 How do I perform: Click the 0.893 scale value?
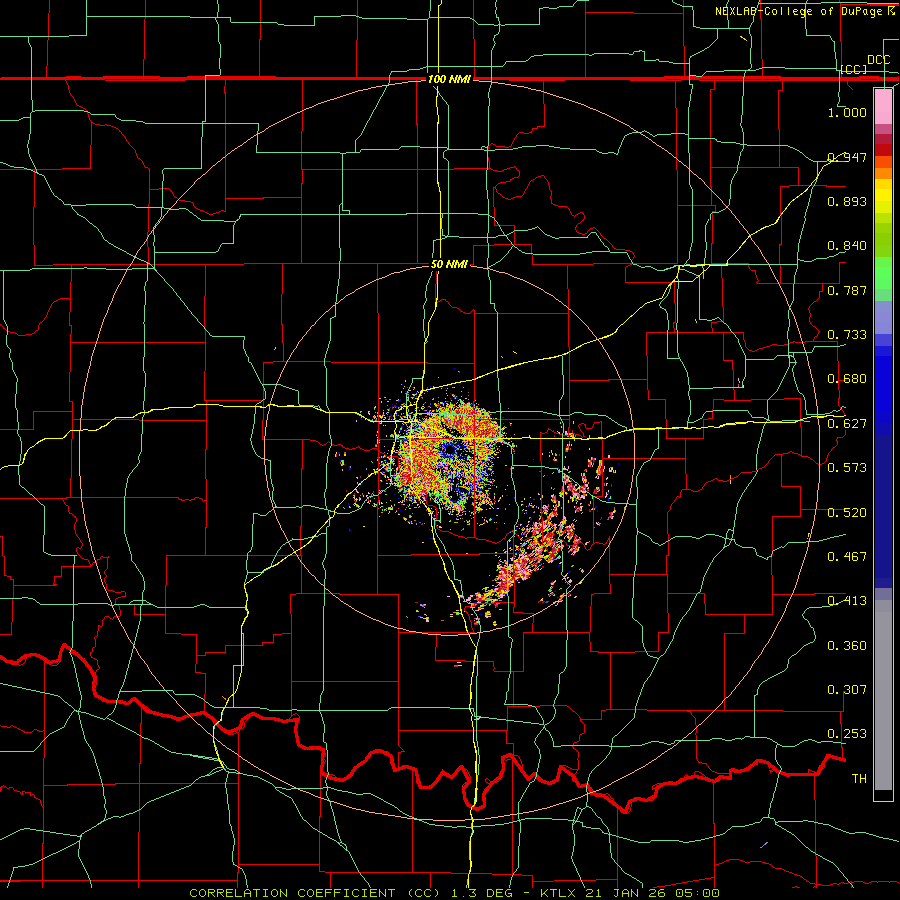[847, 201]
